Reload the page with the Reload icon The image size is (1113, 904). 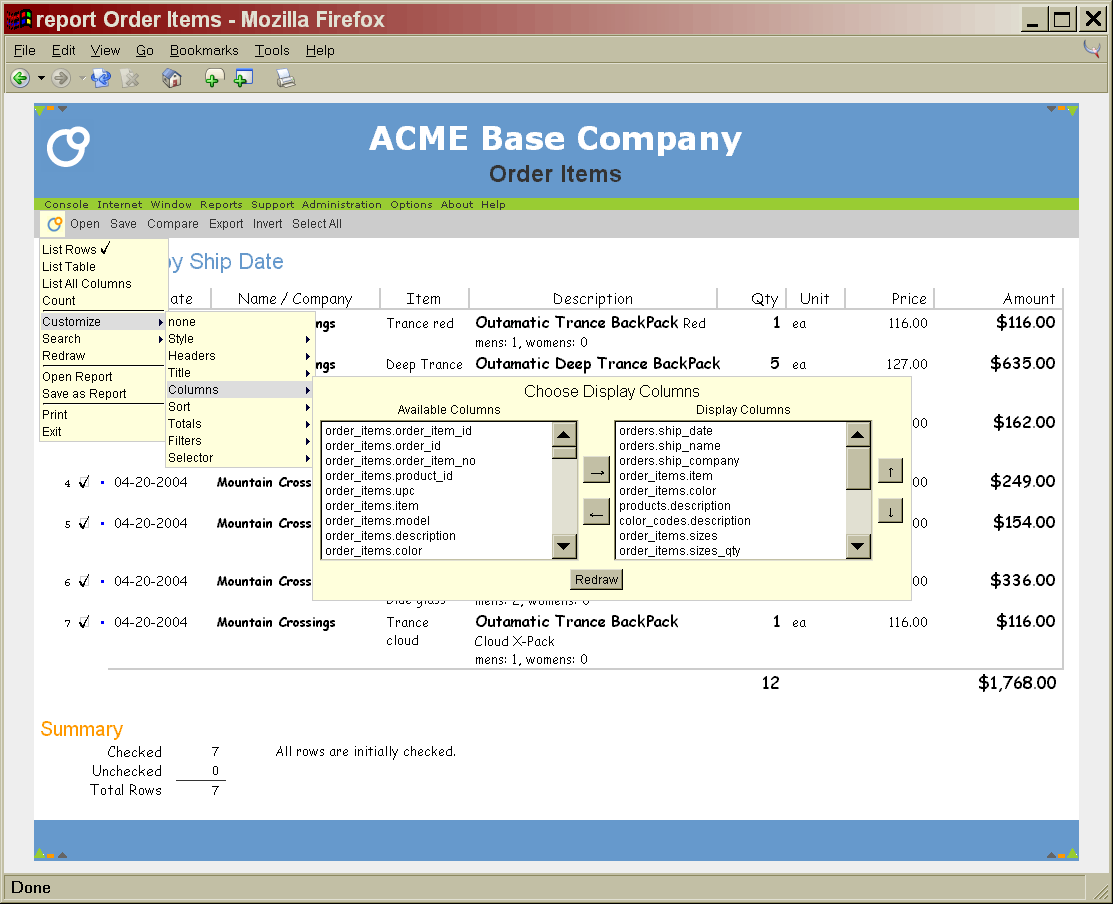point(101,78)
